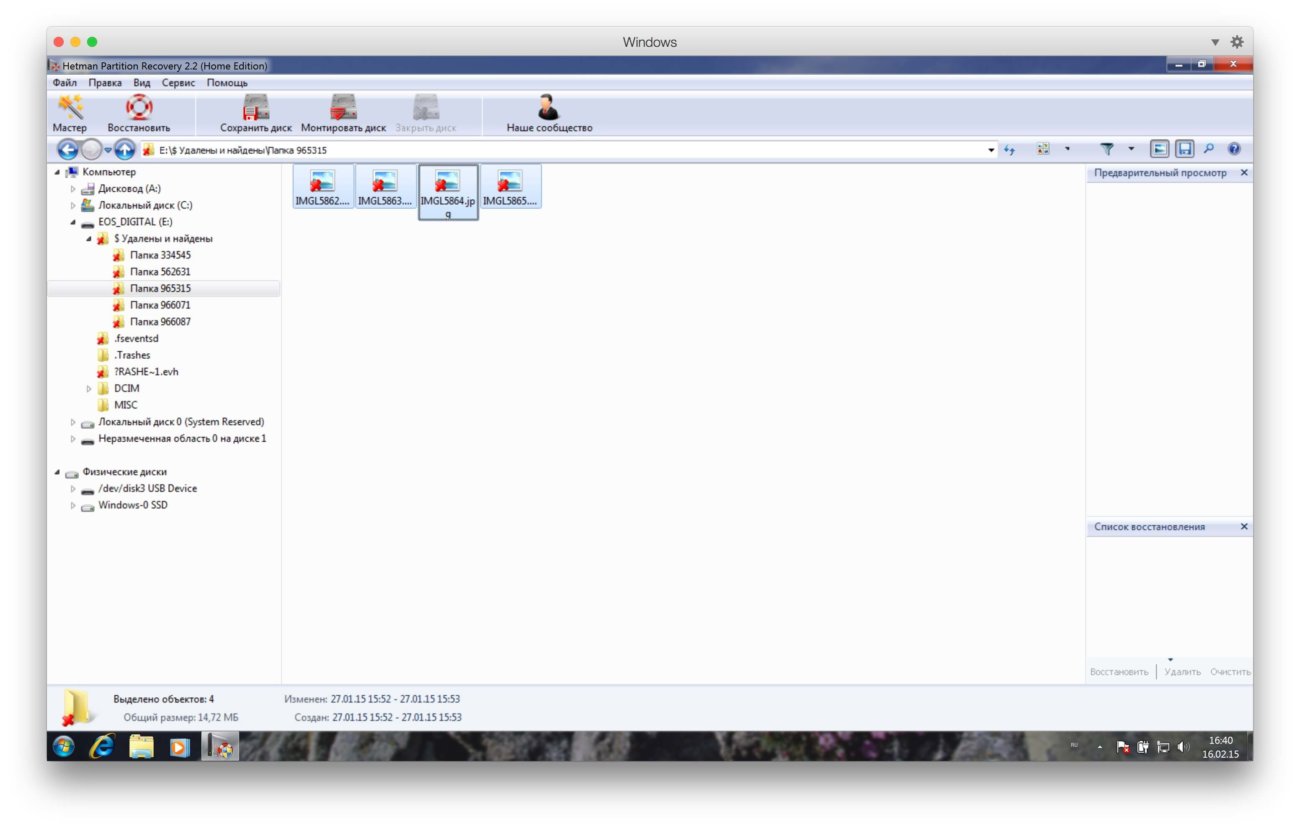
Task: Open the Сервис menu
Action: pyautogui.click(x=178, y=83)
